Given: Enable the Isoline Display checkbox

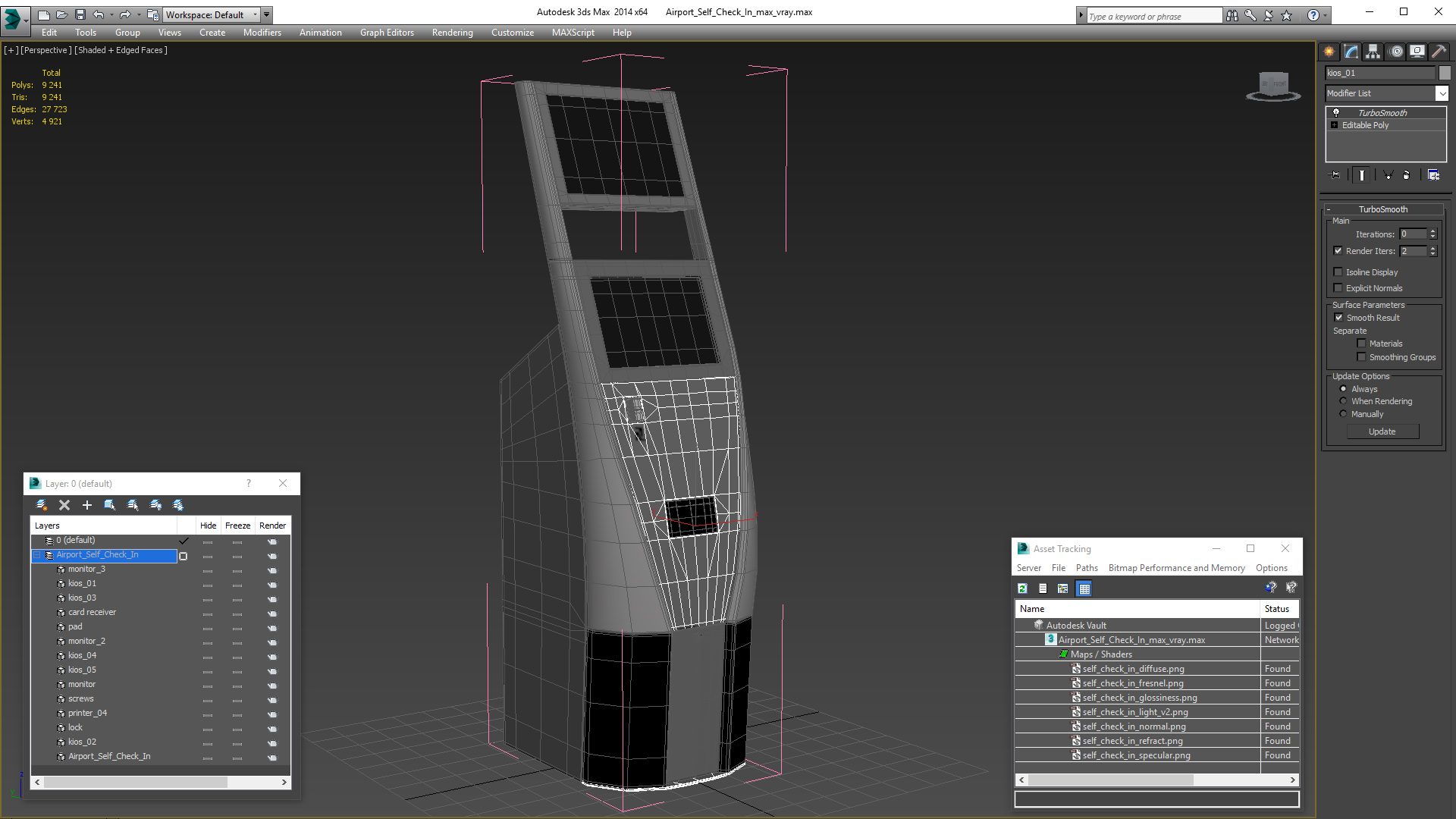Looking at the screenshot, I should [1338, 272].
